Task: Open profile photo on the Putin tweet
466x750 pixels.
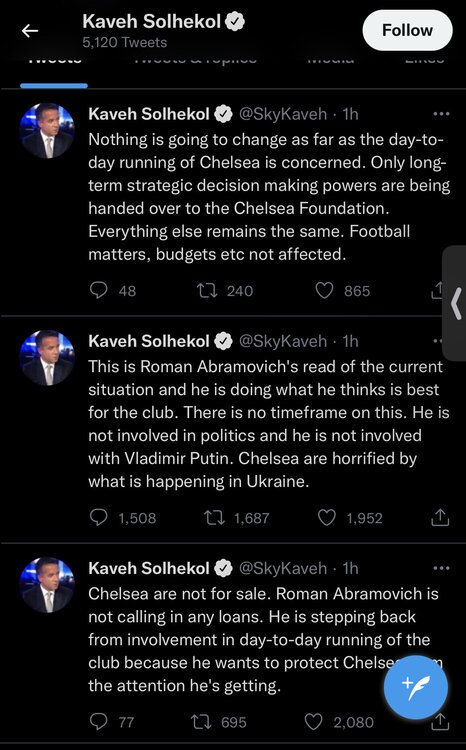Action: tap(47, 357)
